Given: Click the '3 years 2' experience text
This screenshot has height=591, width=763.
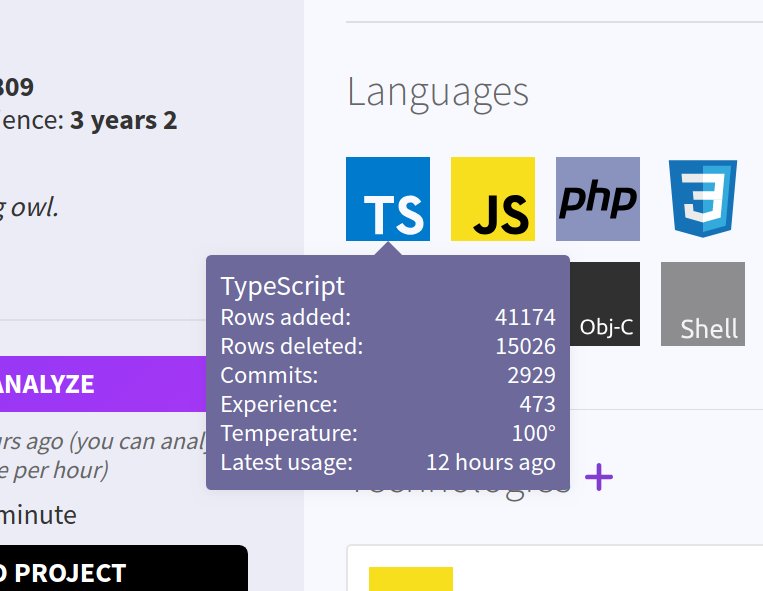Looking at the screenshot, I should (124, 120).
